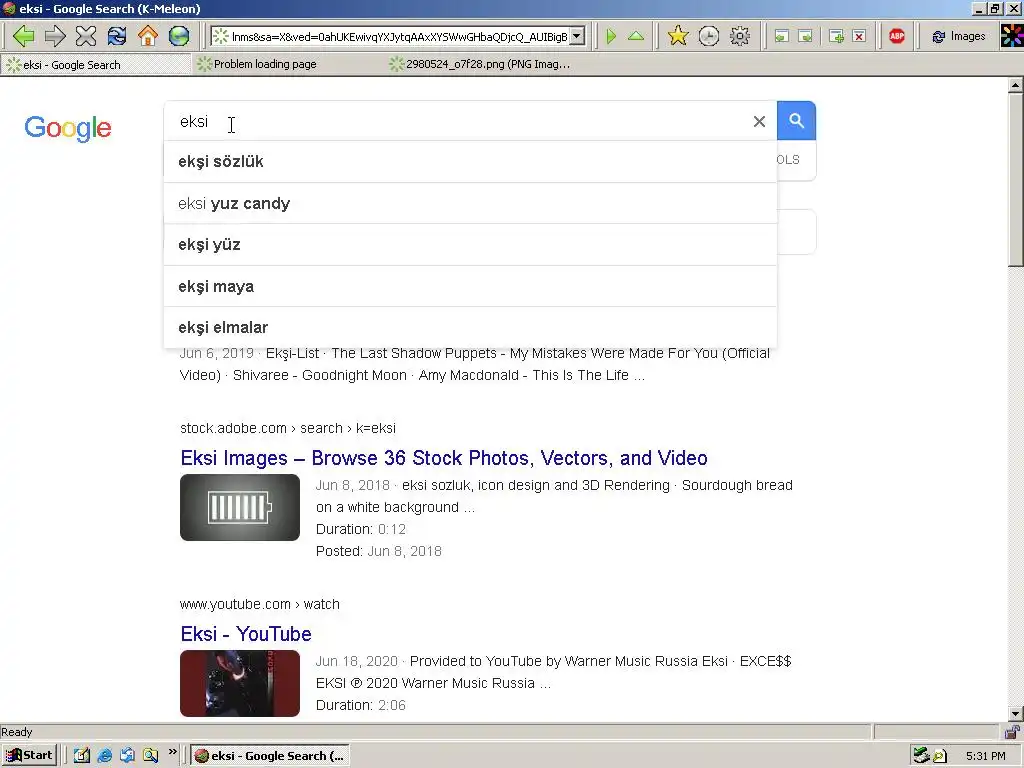Switch to the 2980524_o7f28.png tab

[x=480, y=65]
